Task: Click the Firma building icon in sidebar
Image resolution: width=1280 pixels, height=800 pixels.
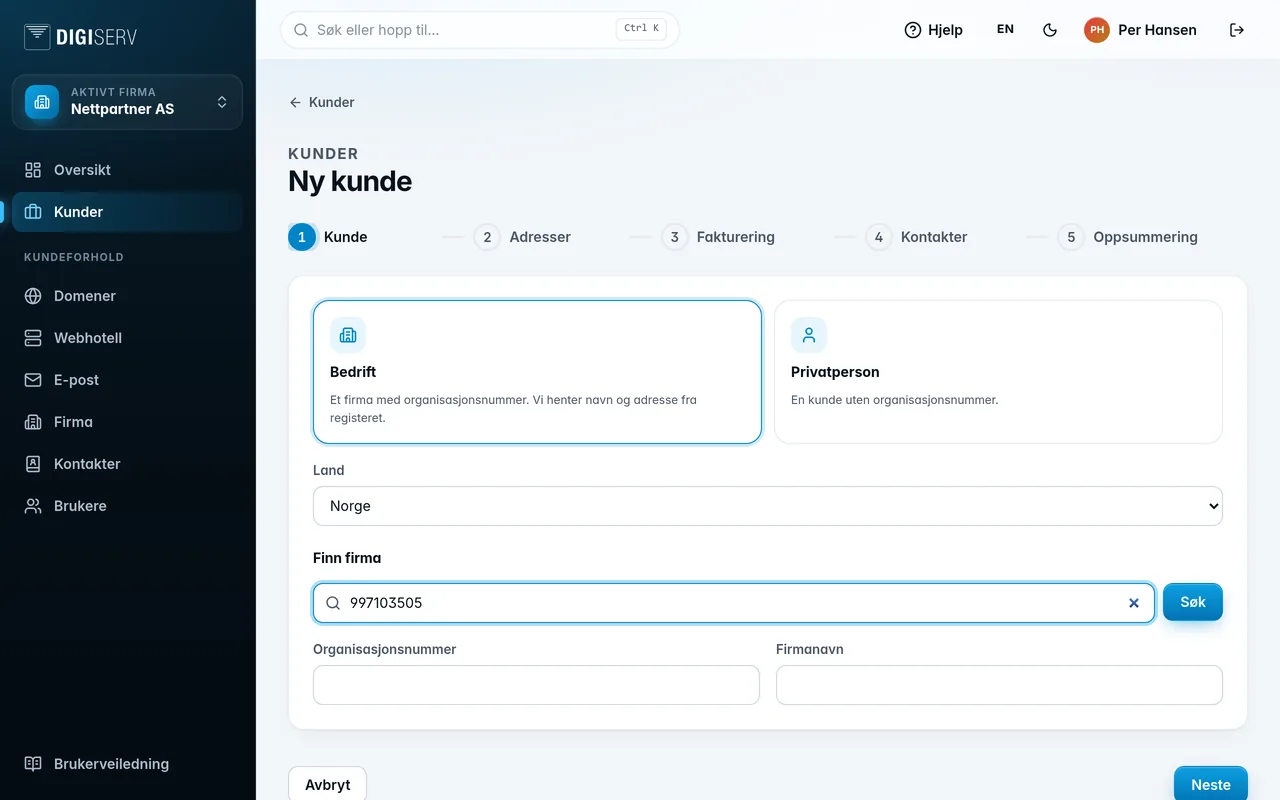Action: point(33,422)
